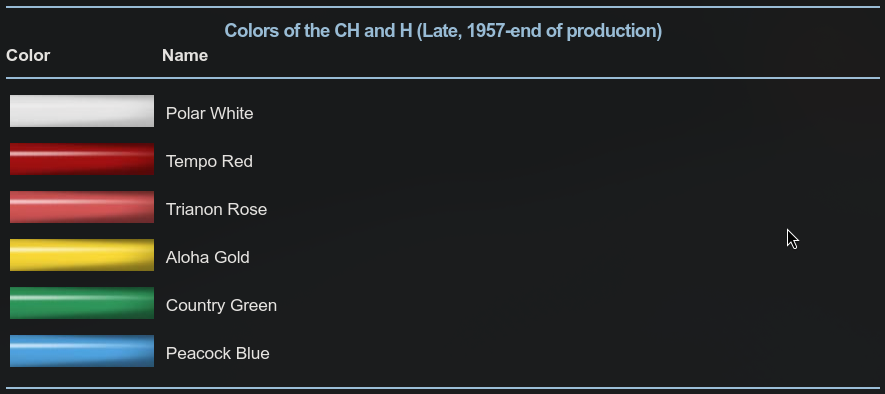This screenshot has width=885, height=394.
Task: Click the "Trianon Rose" name text
Action: pos(216,209)
